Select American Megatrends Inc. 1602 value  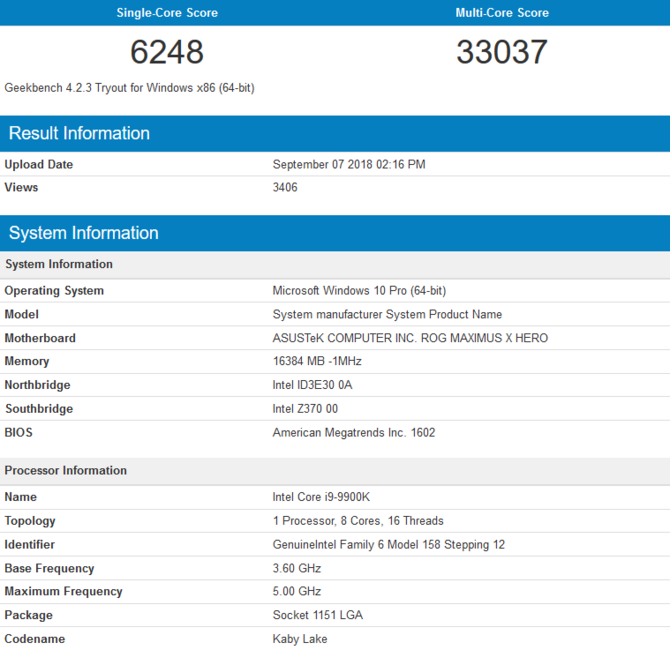[x=354, y=432]
